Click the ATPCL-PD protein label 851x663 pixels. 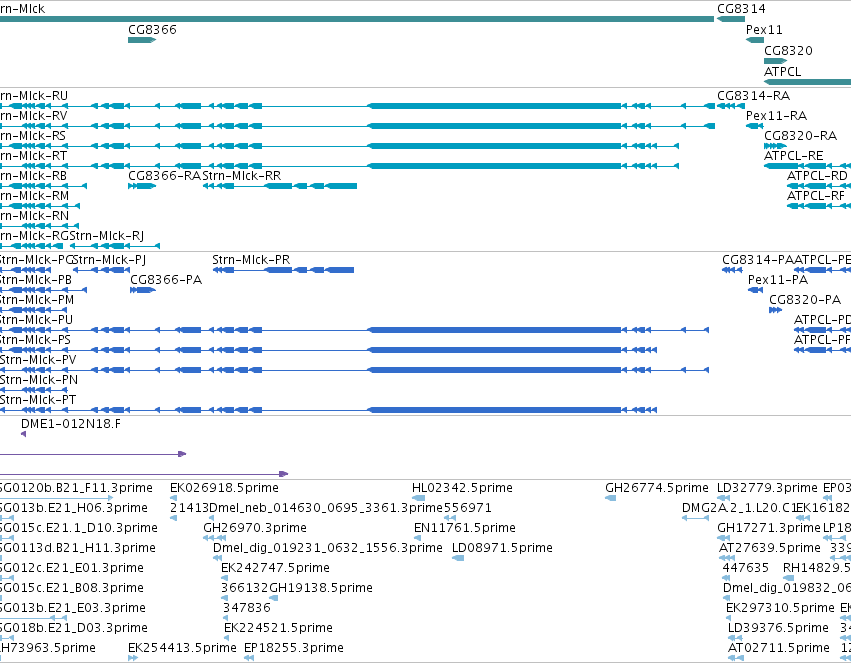pyautogui.click(x=822, y=320)
